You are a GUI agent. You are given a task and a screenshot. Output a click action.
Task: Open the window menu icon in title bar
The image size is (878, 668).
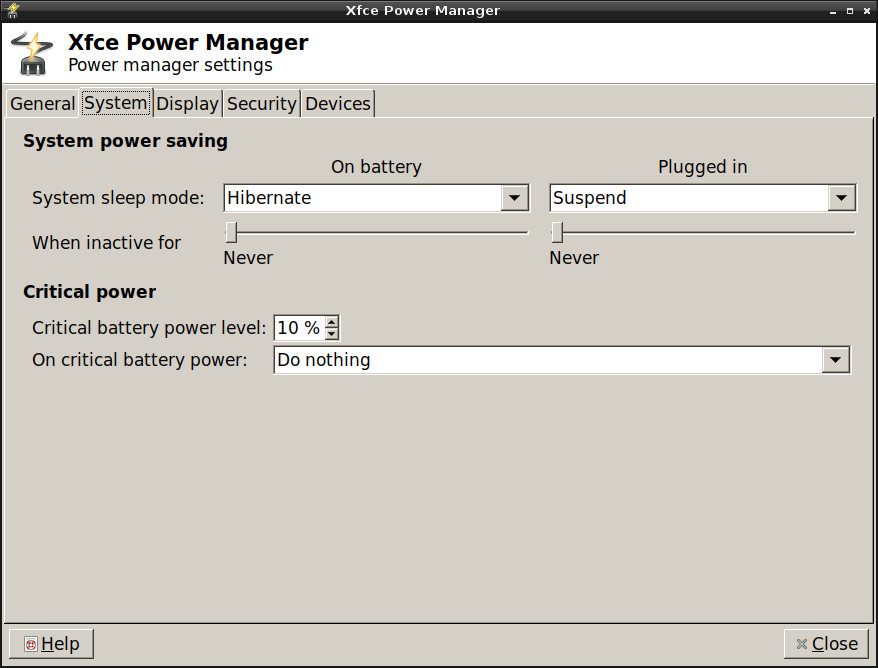click(12, 10)
